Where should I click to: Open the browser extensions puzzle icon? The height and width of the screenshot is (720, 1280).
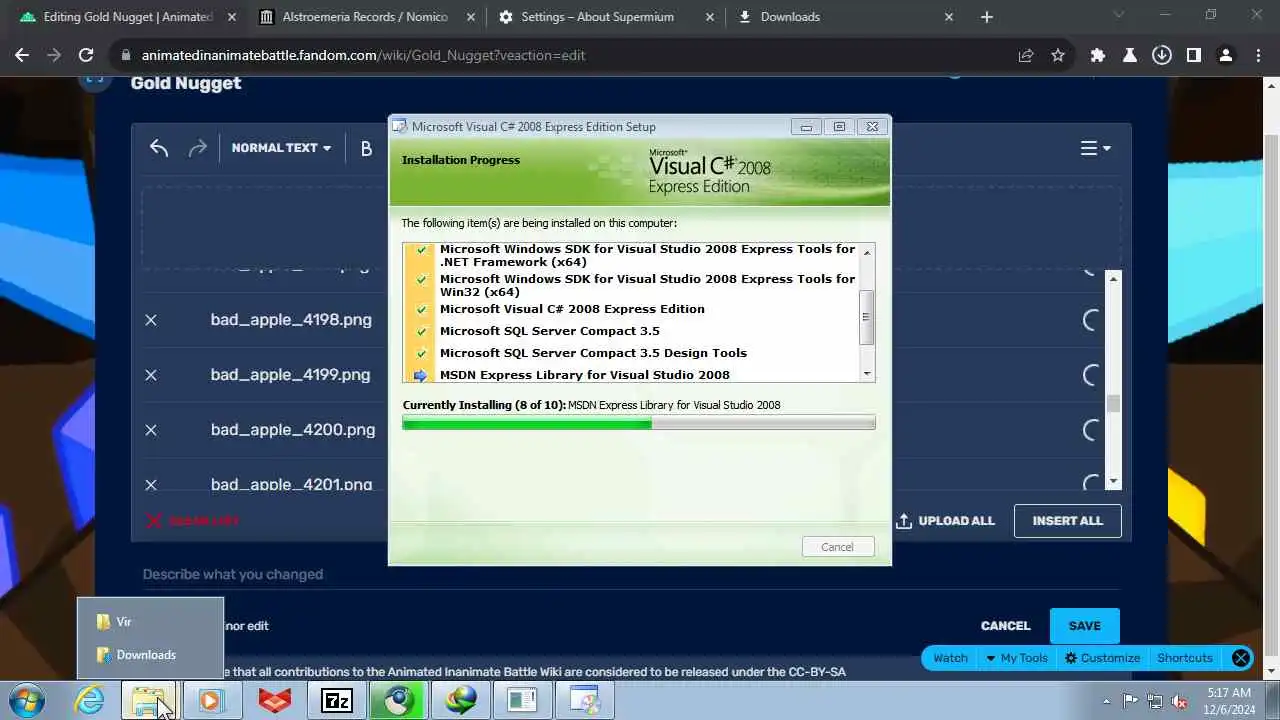pos(1098,56)
